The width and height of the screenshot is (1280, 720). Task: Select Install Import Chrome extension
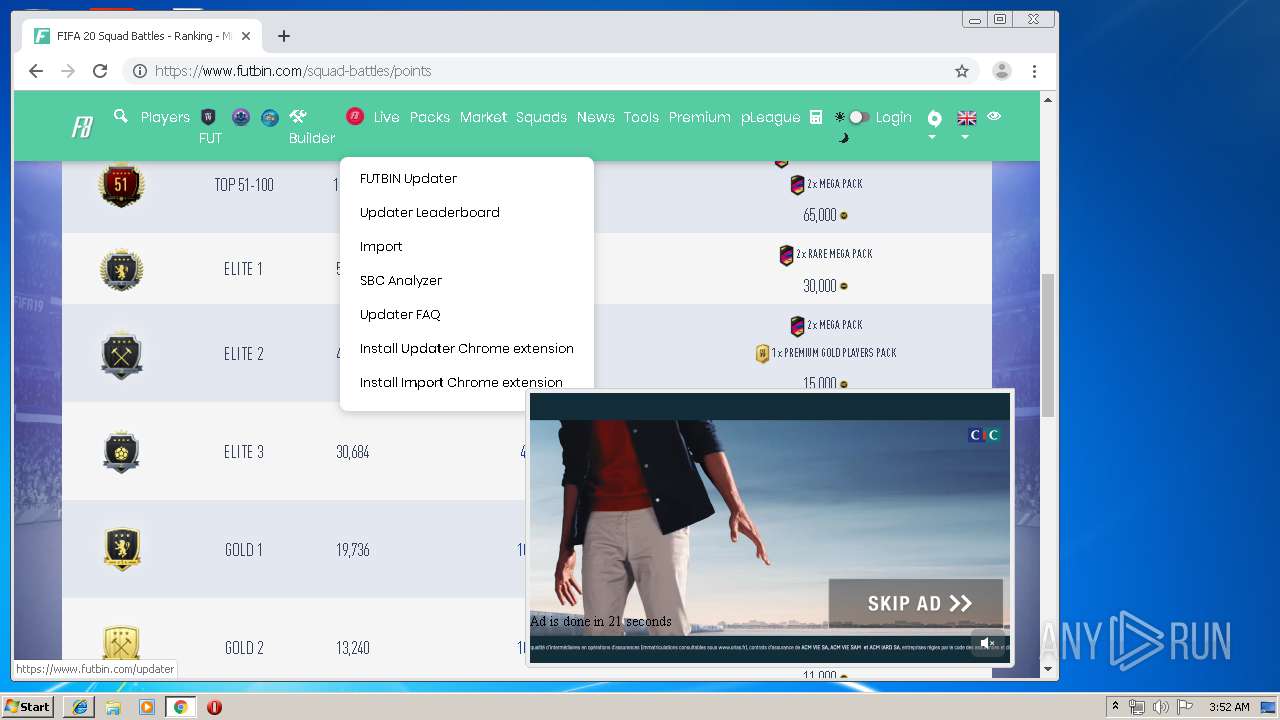click(461, 382)
